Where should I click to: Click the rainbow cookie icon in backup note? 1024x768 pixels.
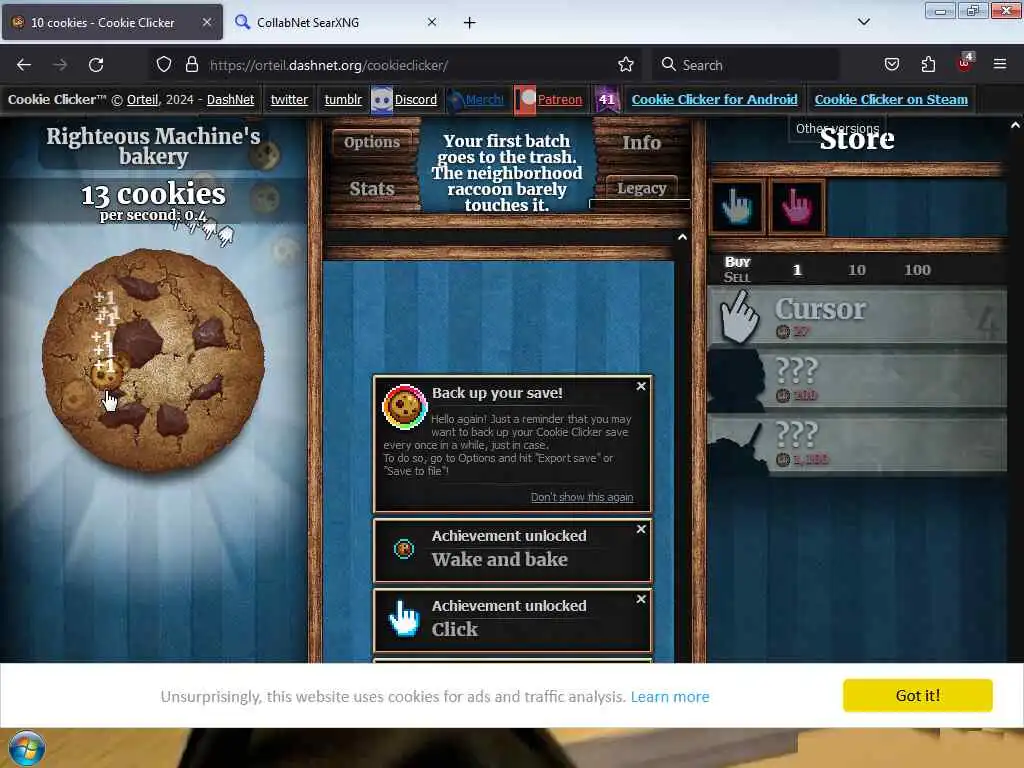coord(404,407)
